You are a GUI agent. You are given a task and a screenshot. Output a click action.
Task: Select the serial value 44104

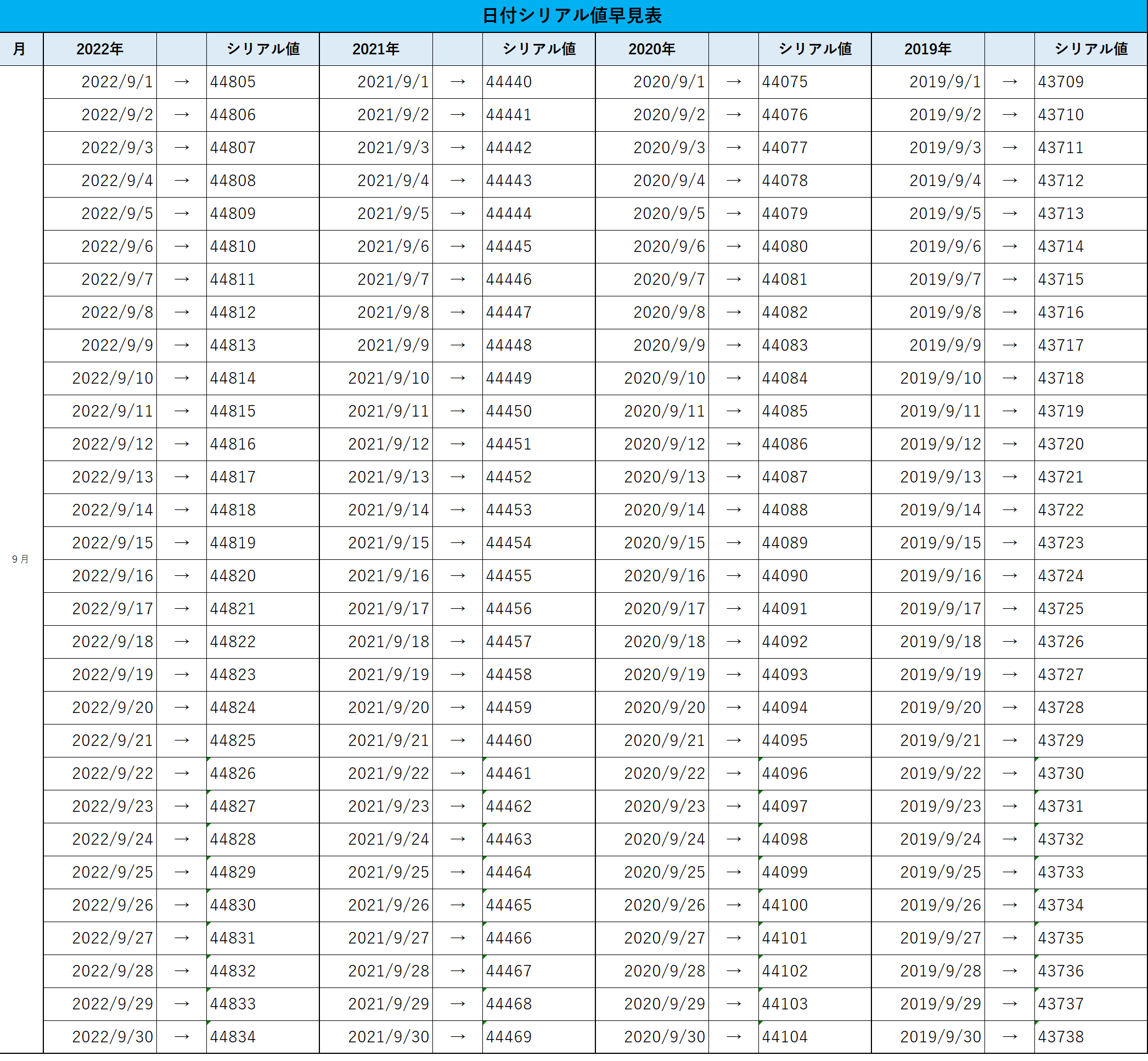click(x=815, y=1037)
